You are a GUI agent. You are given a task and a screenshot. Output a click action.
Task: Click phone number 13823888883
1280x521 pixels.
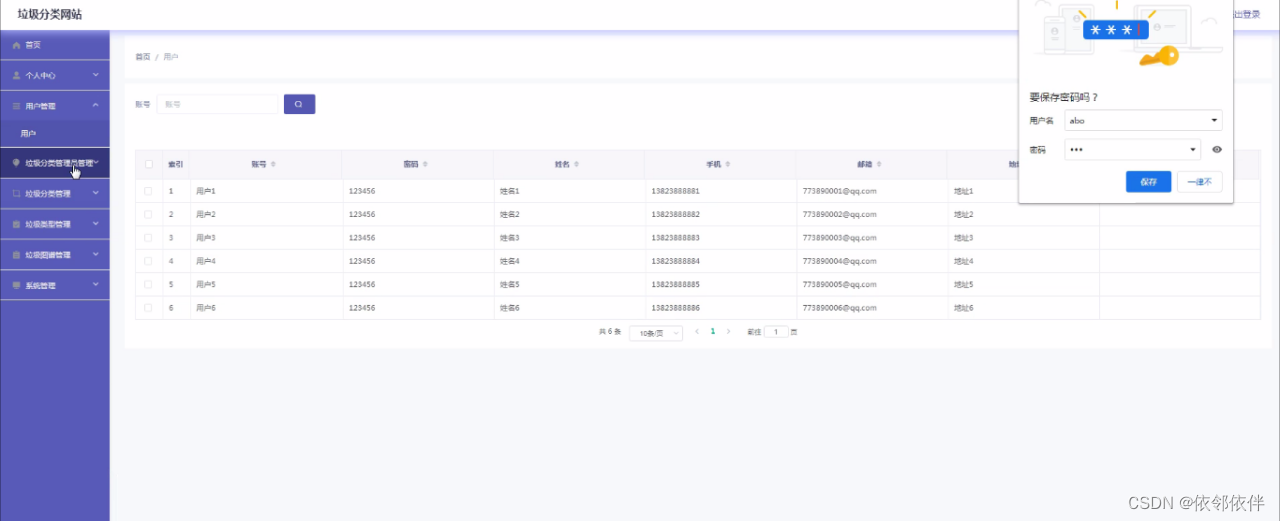676,238
